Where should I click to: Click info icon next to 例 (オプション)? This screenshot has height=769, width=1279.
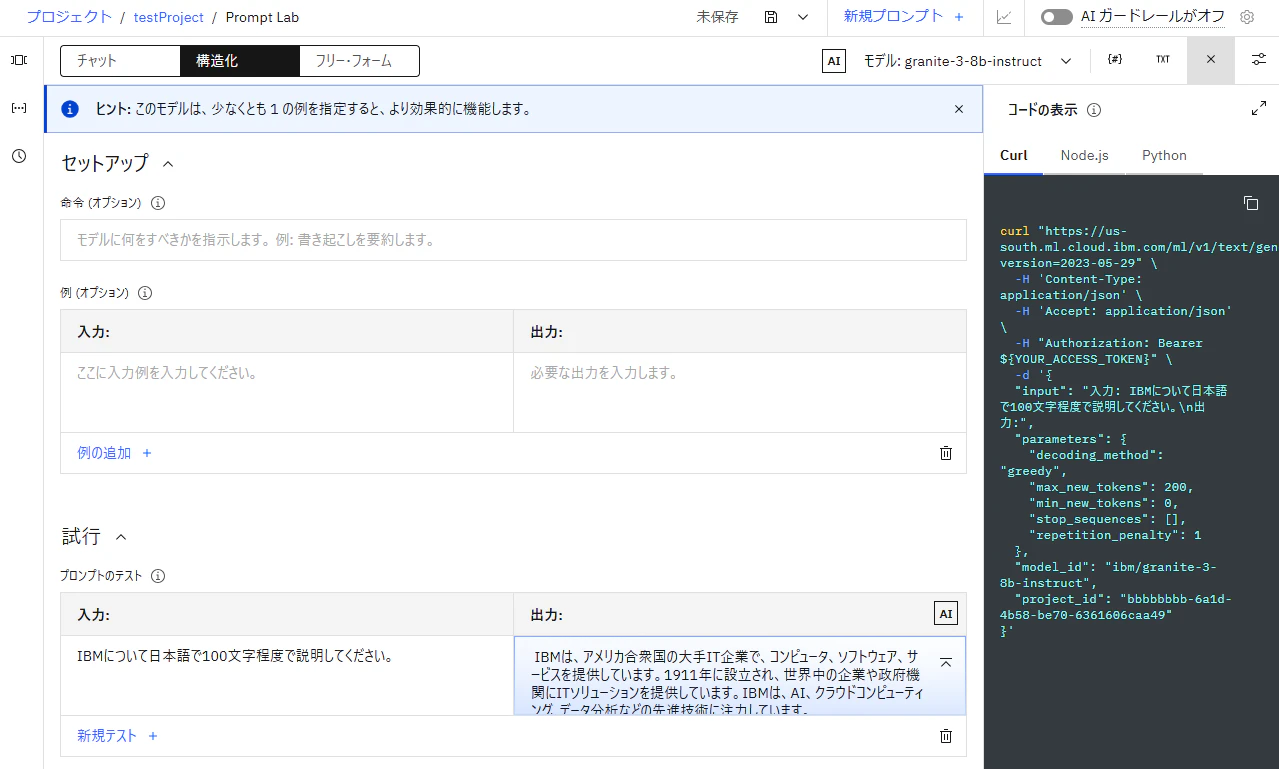(145, 293)
